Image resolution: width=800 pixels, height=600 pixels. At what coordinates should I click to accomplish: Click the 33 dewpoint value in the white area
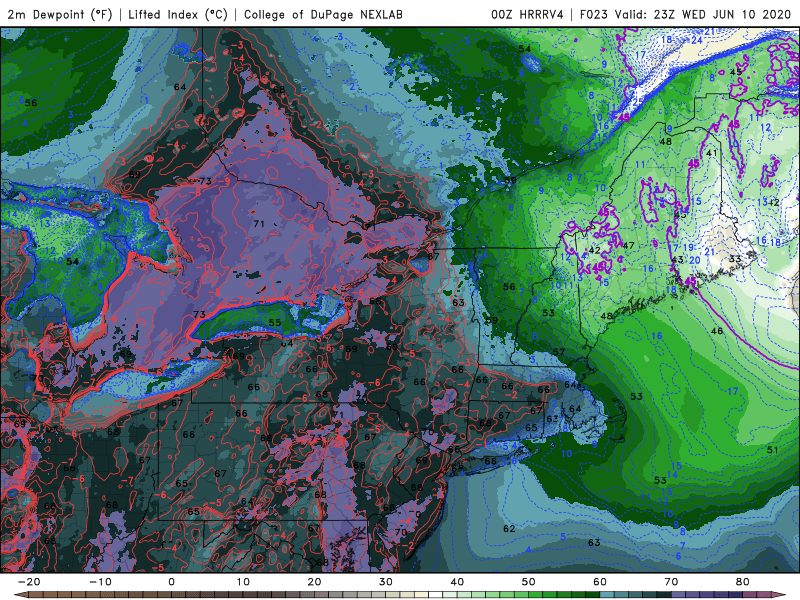735,259
